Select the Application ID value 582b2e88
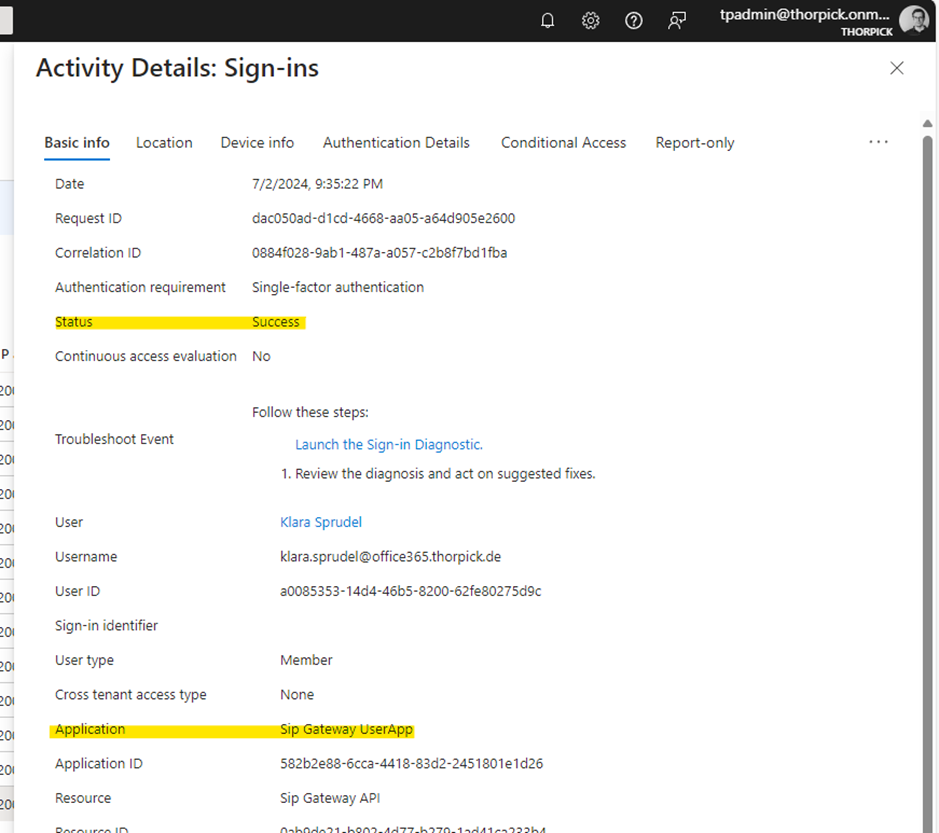Screen dimensions: 939x833 (411, 764)
